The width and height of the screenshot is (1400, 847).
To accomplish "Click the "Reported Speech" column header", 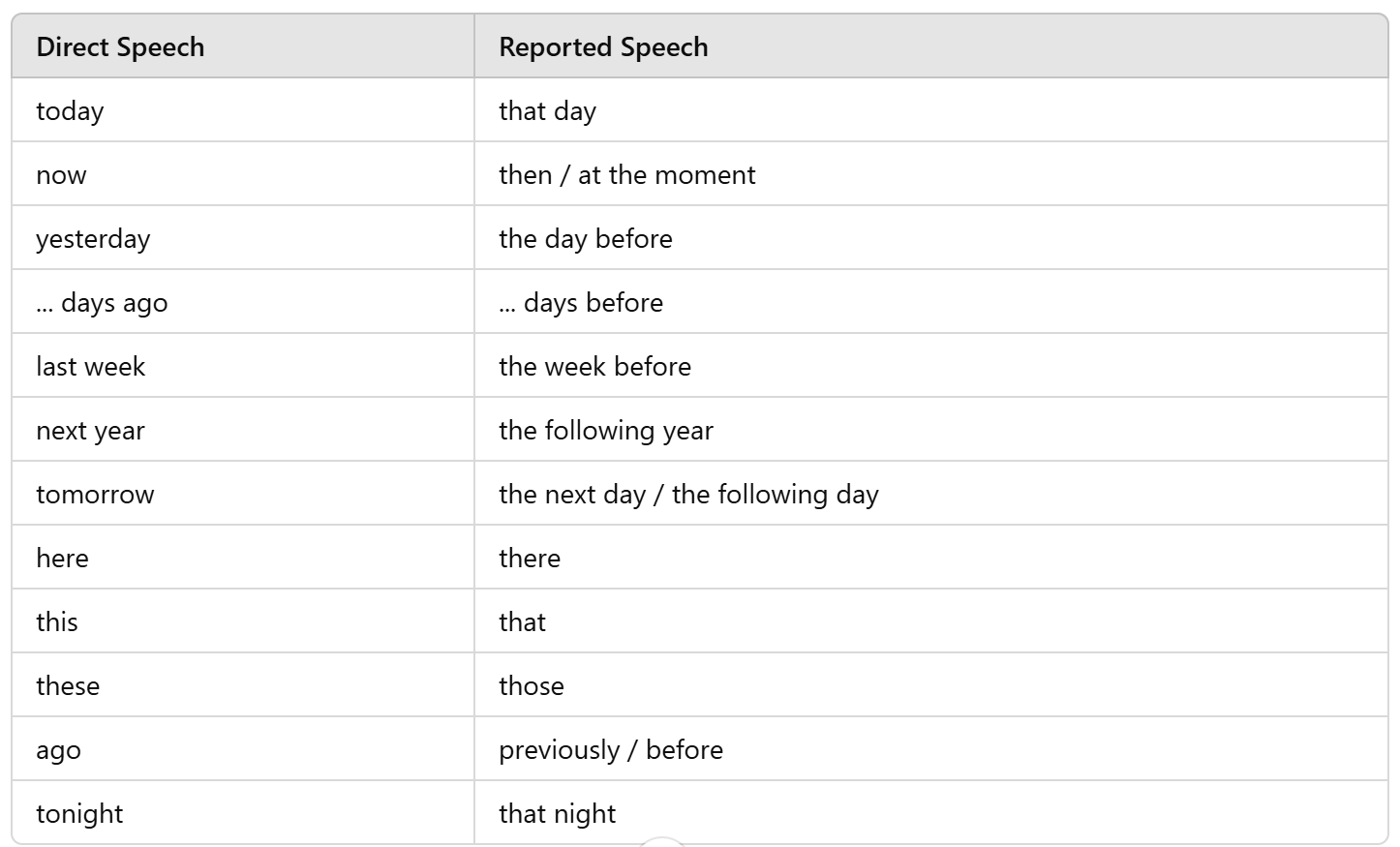I will (603, 47).
